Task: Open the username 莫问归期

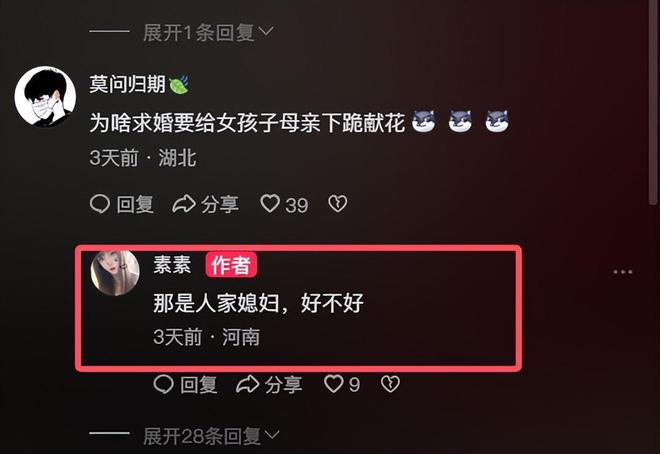Action: [127, 85]
